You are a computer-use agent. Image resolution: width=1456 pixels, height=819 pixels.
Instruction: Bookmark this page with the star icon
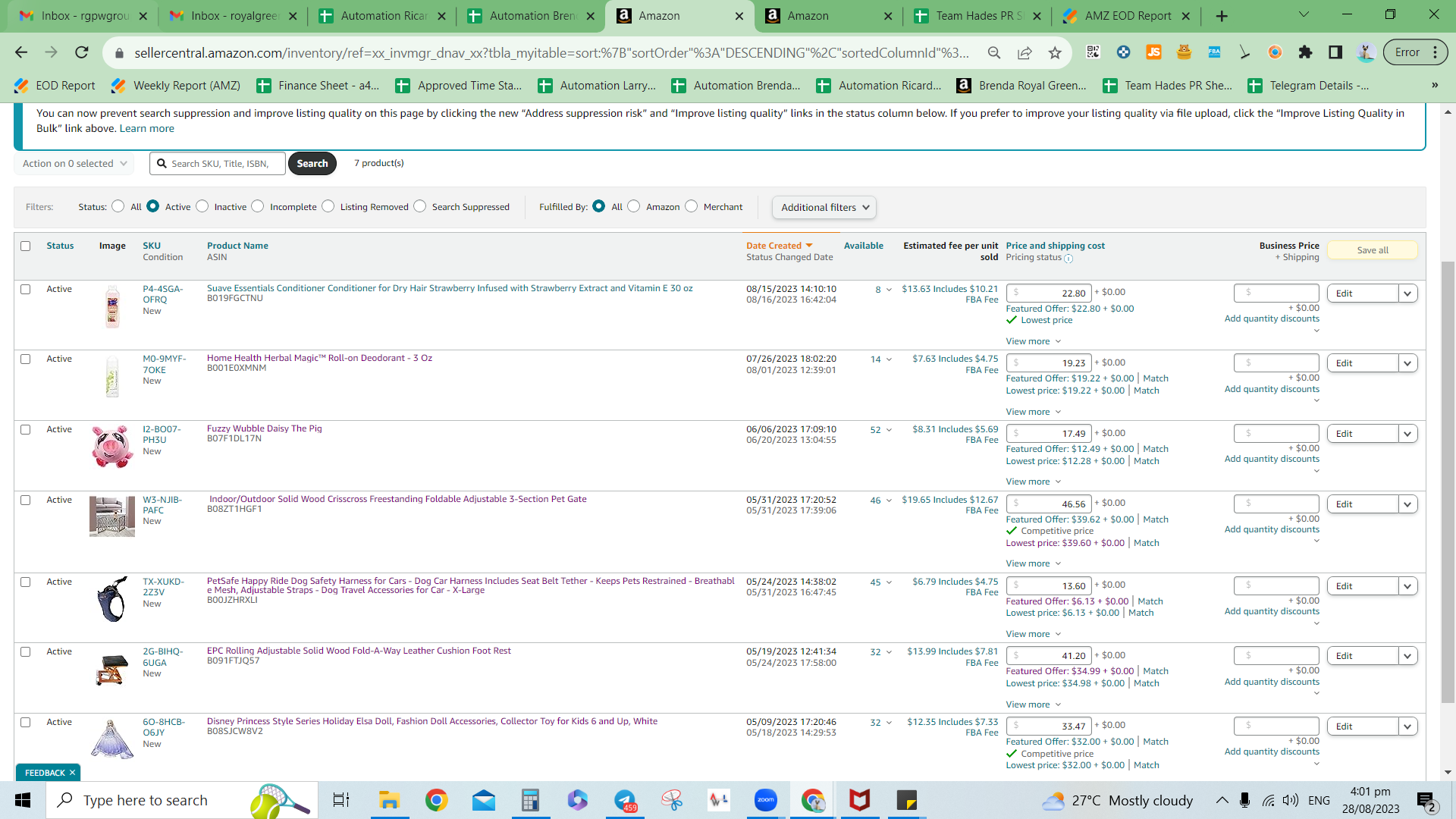click(x=1055, y=52)
